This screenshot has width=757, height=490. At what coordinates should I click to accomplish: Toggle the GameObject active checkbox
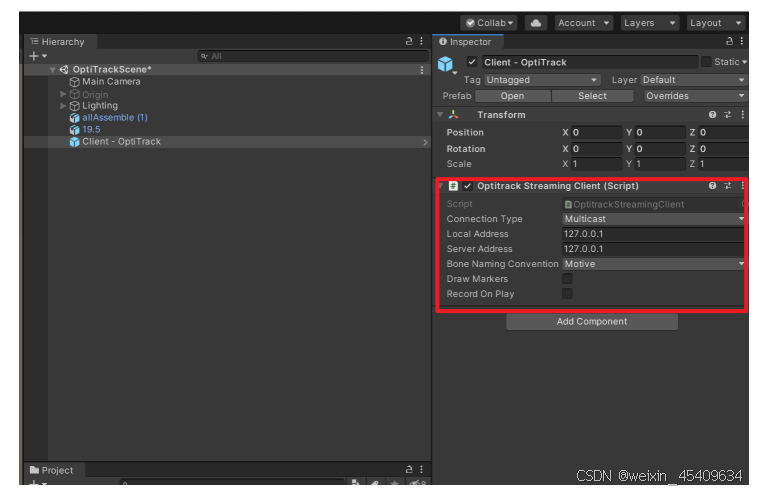coord(472,62)
